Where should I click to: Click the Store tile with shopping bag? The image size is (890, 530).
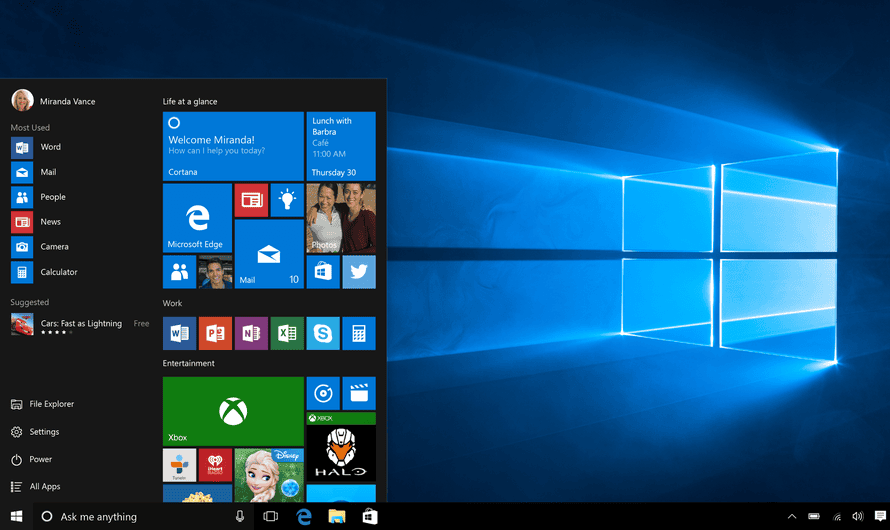(x=323, y=272)
